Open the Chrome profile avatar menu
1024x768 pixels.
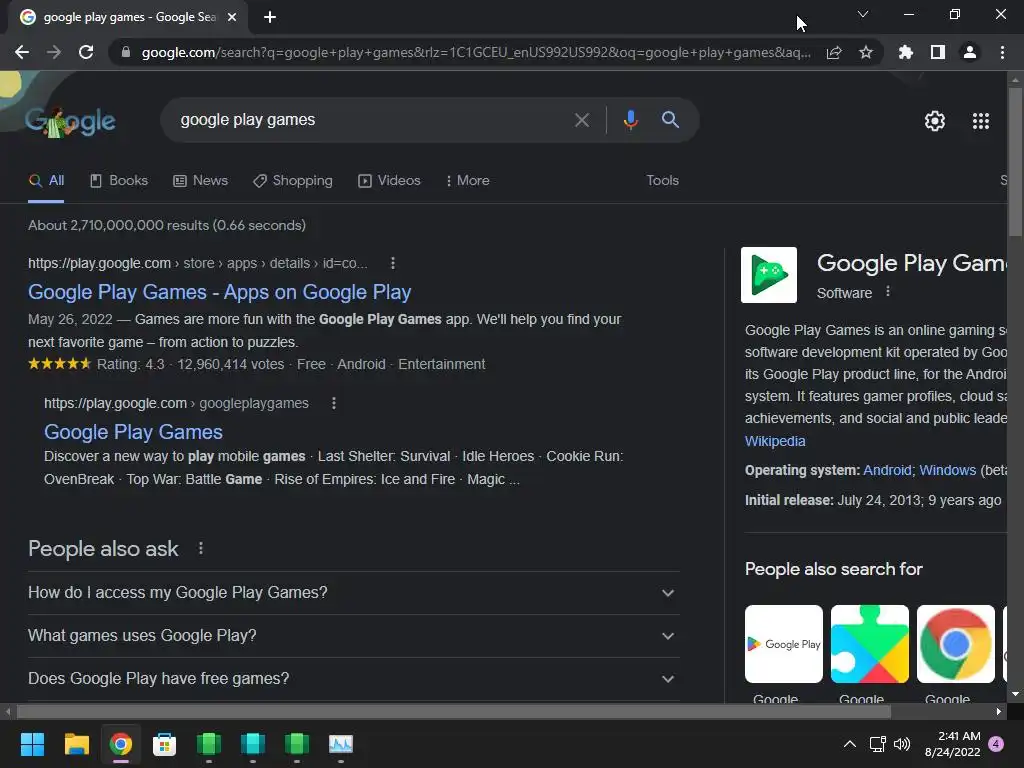pyautogui.click(x=970, y=52)
